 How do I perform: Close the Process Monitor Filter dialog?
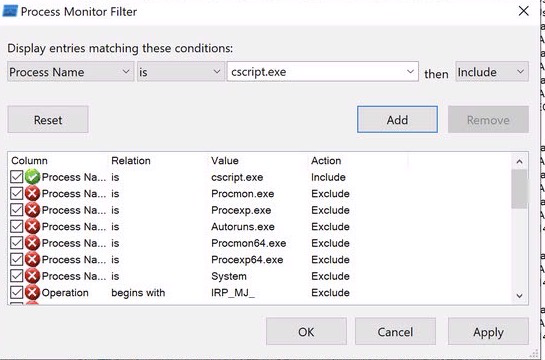(523, 11)
